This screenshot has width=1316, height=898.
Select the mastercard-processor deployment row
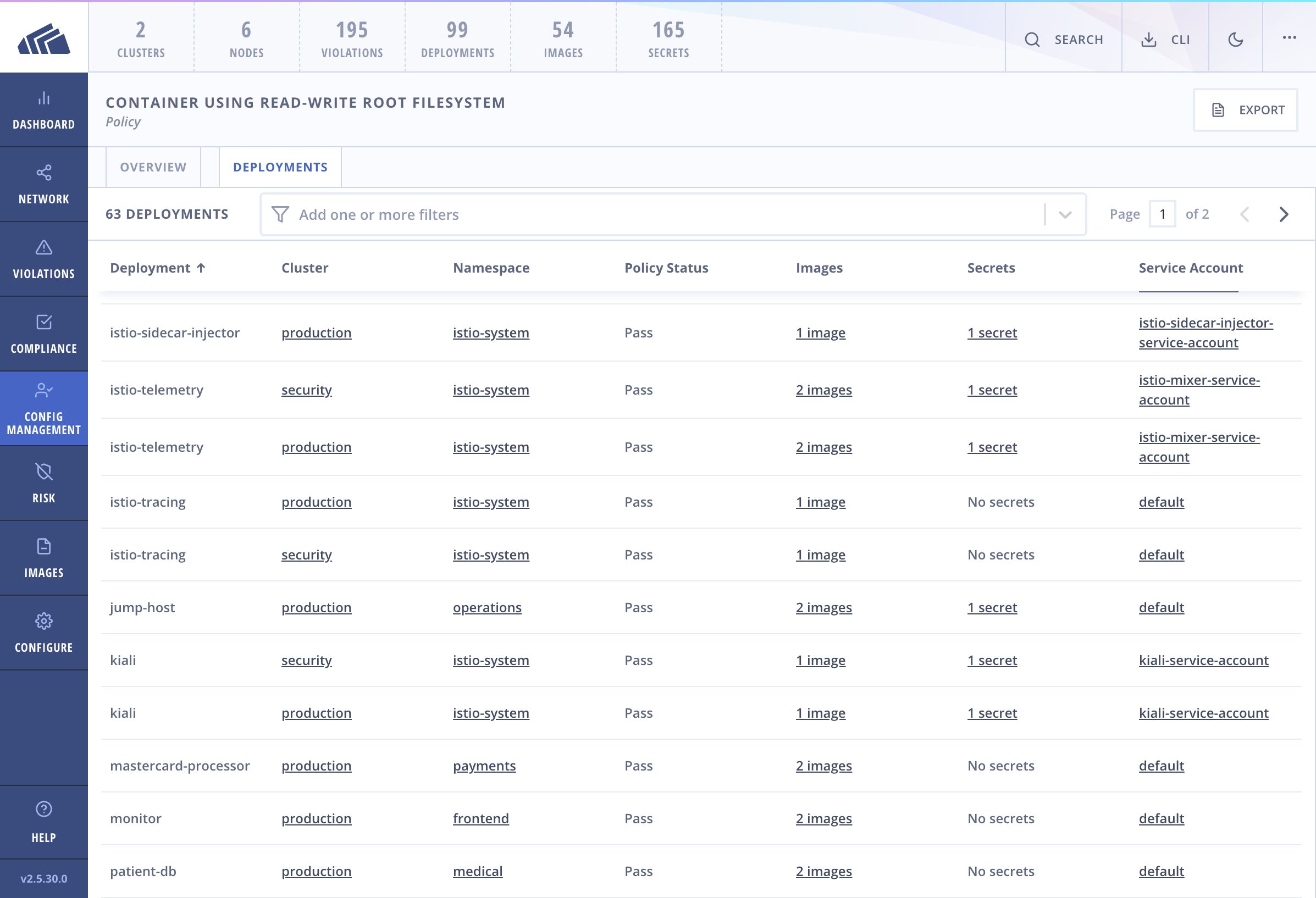pyautogui.click(x=701, y=766)
